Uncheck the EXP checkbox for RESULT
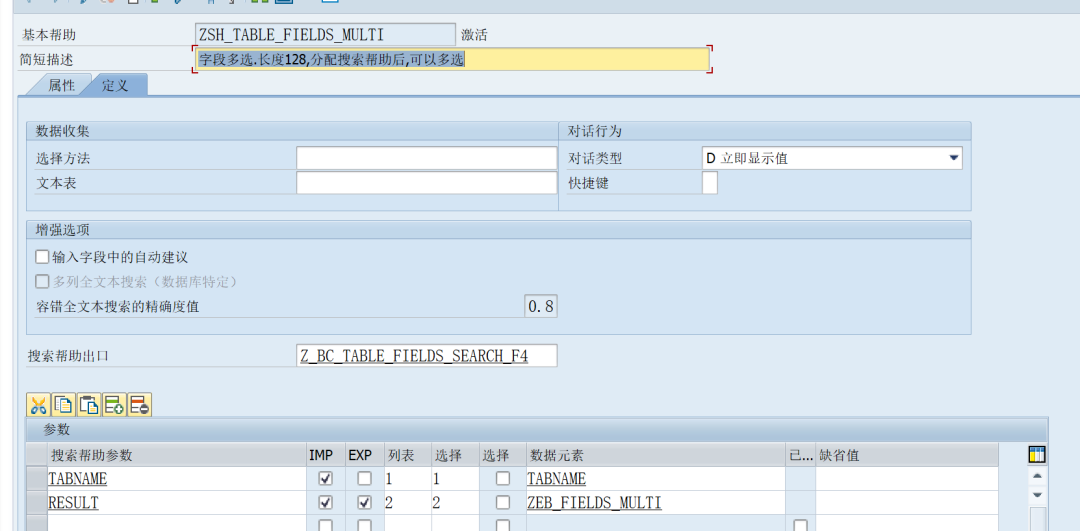 [x=365, y=502]
